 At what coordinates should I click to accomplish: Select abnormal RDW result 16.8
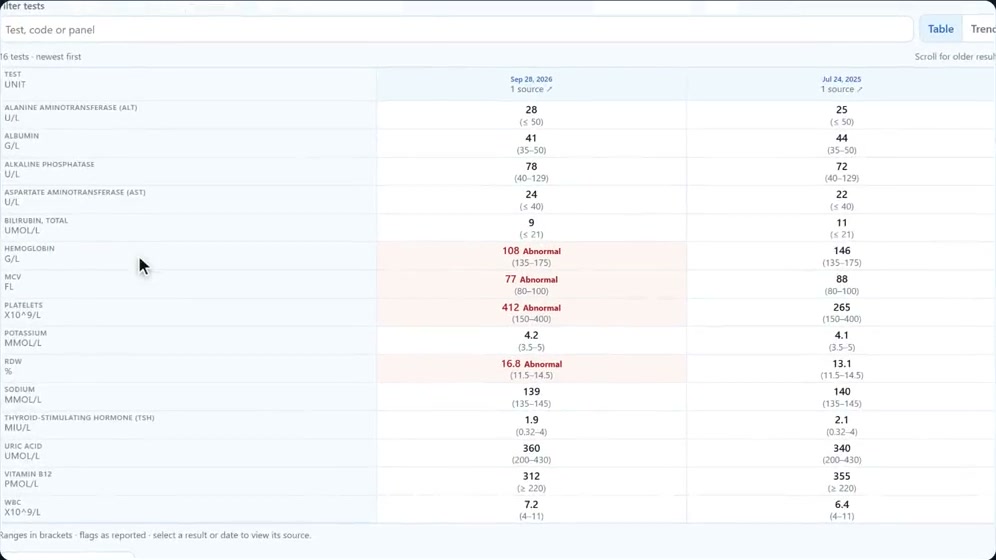(x=511, y=364)
